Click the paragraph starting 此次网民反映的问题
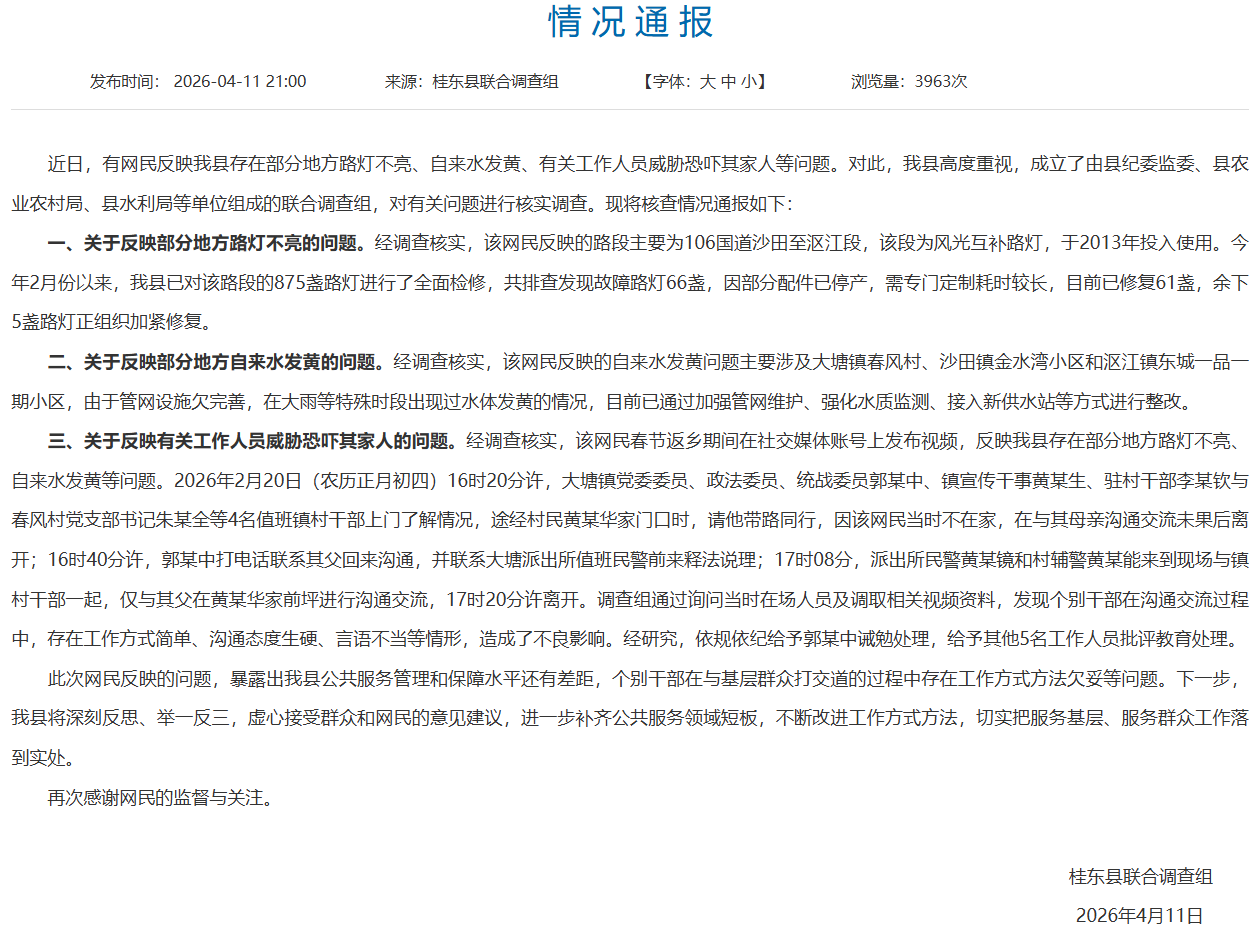The width and height of the screenshot is (1260, 930). point(630,719)
